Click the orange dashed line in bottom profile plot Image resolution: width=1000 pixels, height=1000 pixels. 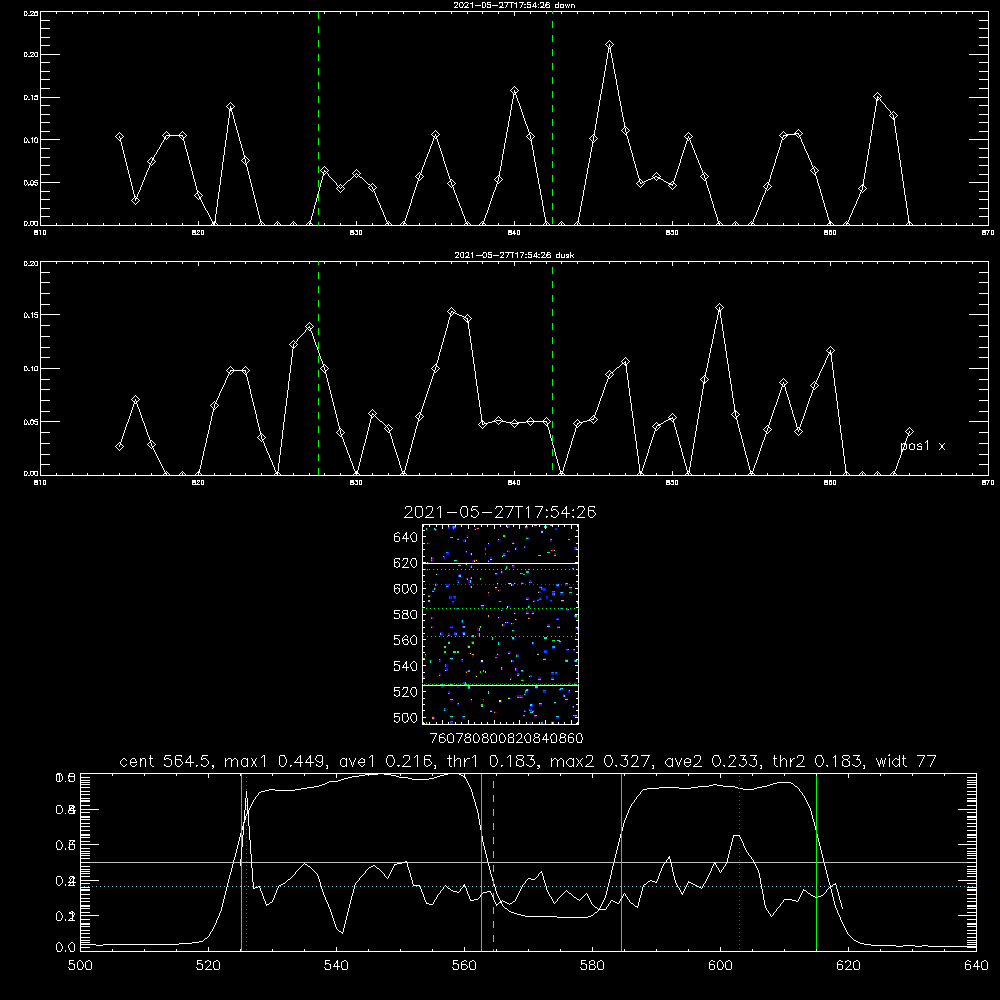point(494,862)
